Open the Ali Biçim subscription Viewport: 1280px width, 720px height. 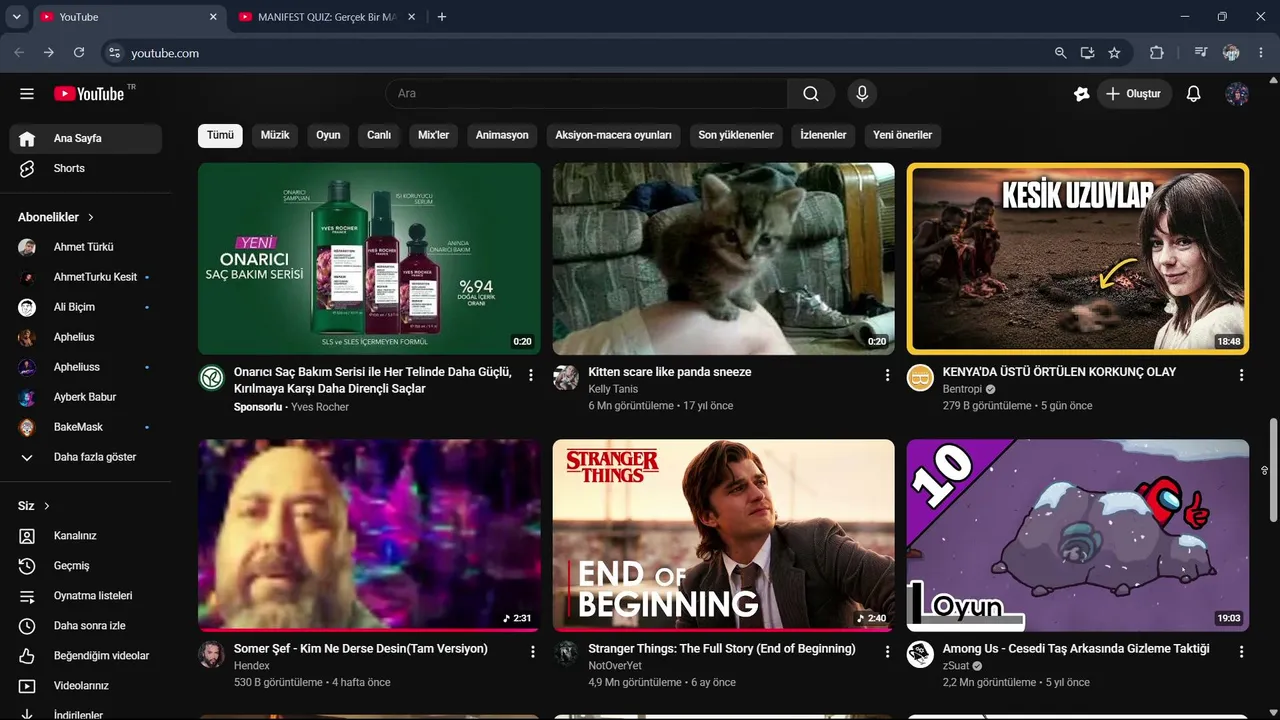(86, 307)
